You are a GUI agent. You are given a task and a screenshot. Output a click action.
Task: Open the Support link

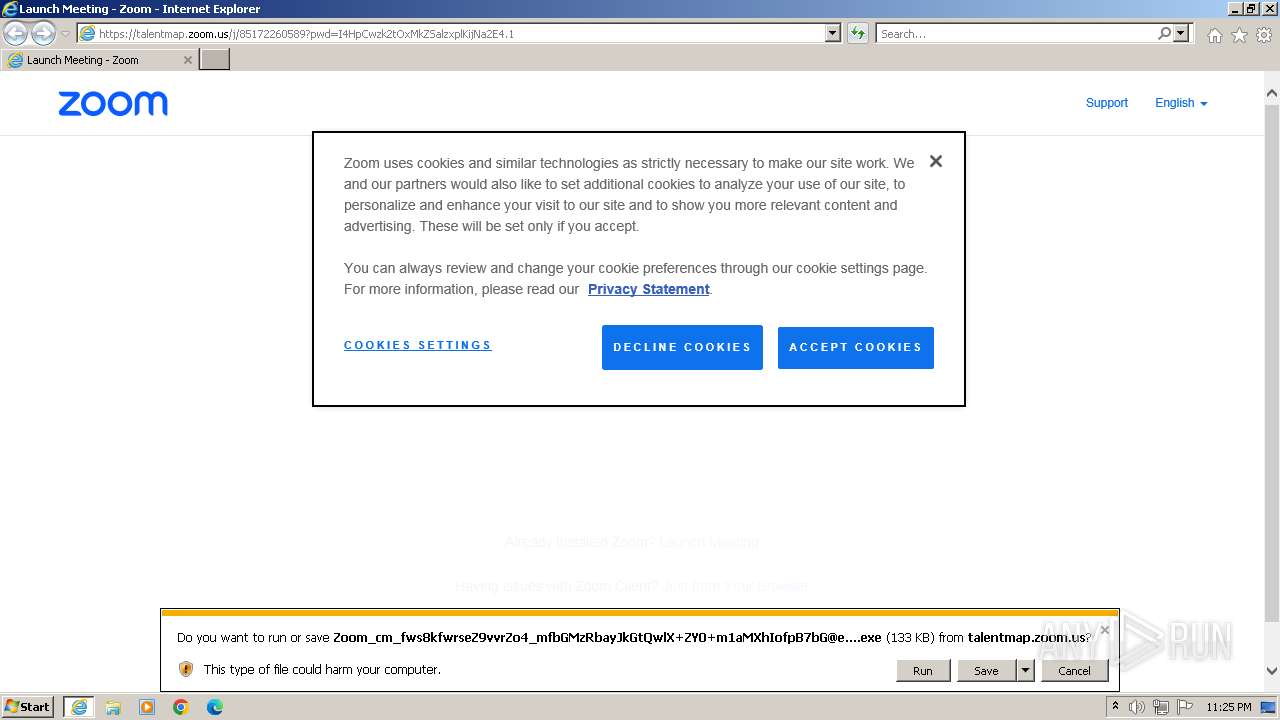click(1106, 103)
